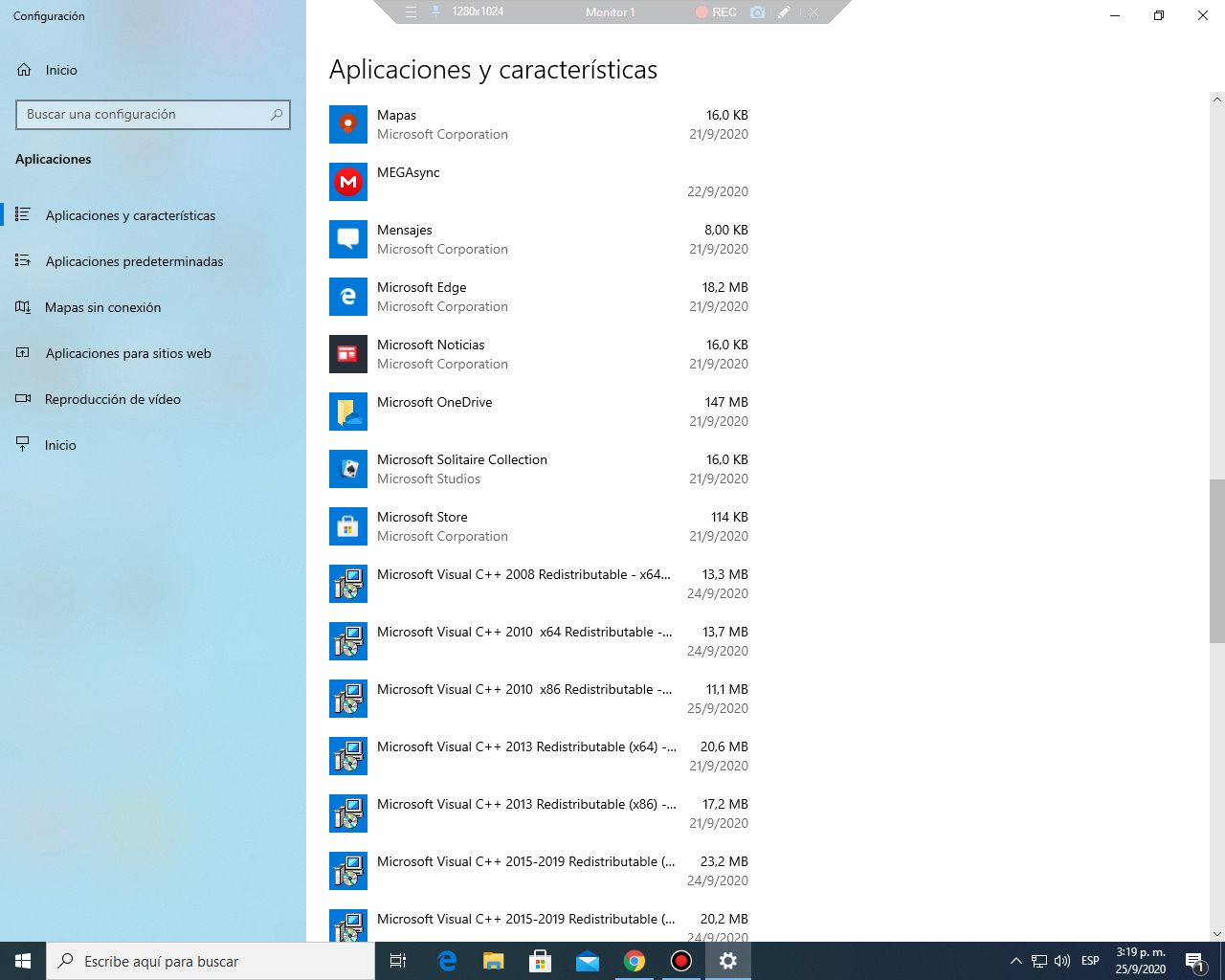Click the Visual C++ 2010 x86 icon
Screen dimensions: 1225x980
click(x=348, y=699)
